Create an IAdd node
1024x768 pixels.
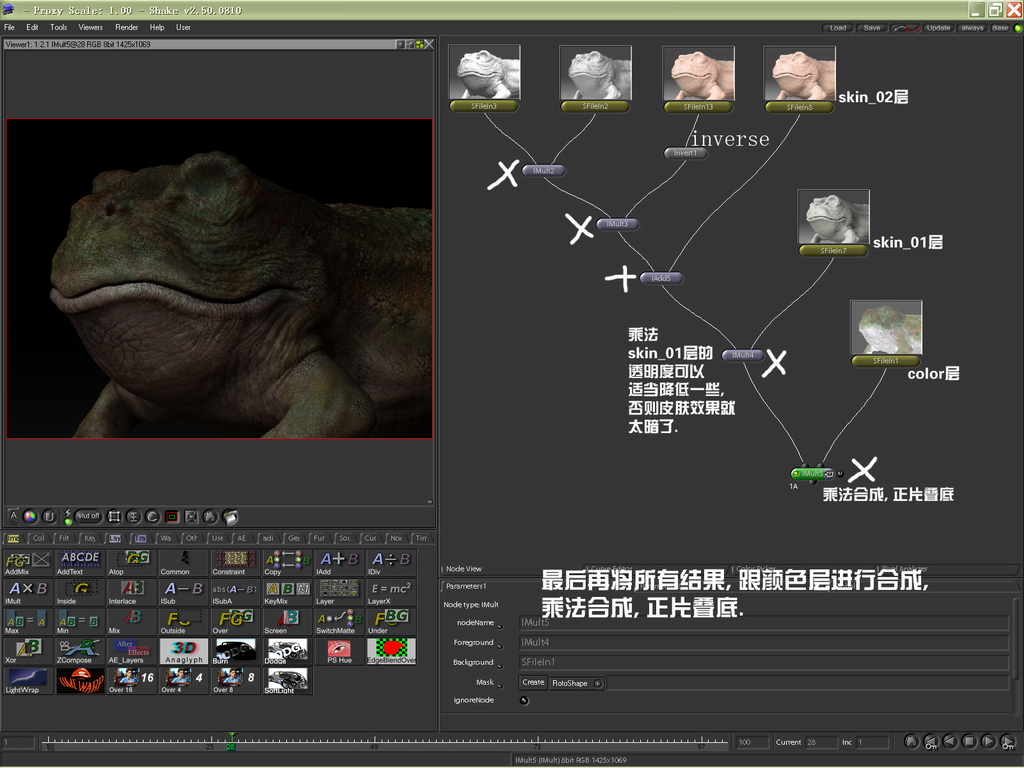[x=339, y=562]
